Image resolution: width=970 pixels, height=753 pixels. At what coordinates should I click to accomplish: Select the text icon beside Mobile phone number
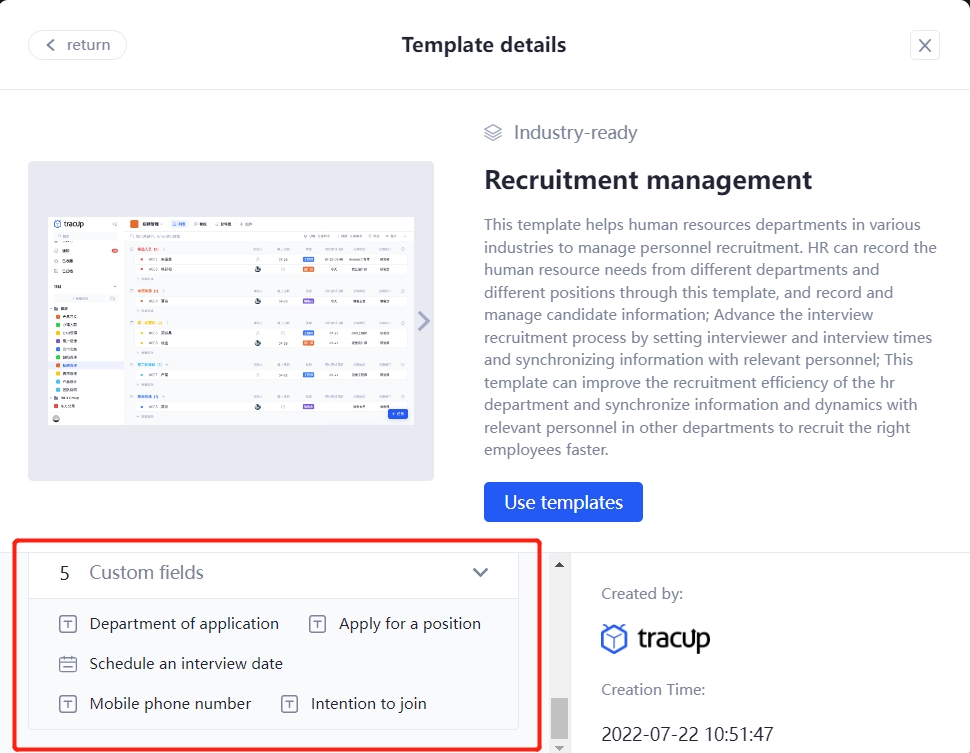(x=68, y=703)
